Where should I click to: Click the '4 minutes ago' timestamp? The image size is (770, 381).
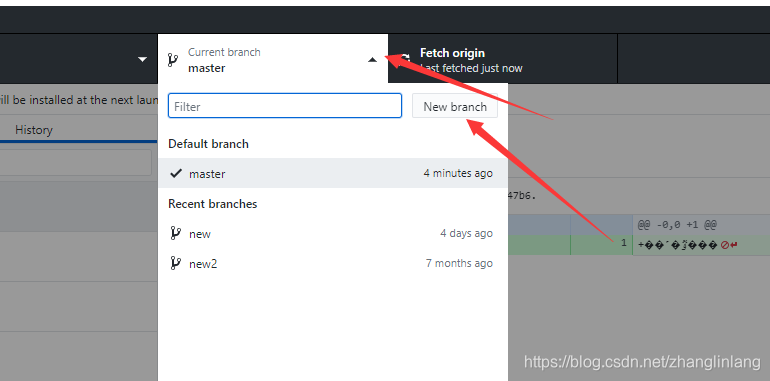pyautogui.click(x=458, y=173)
